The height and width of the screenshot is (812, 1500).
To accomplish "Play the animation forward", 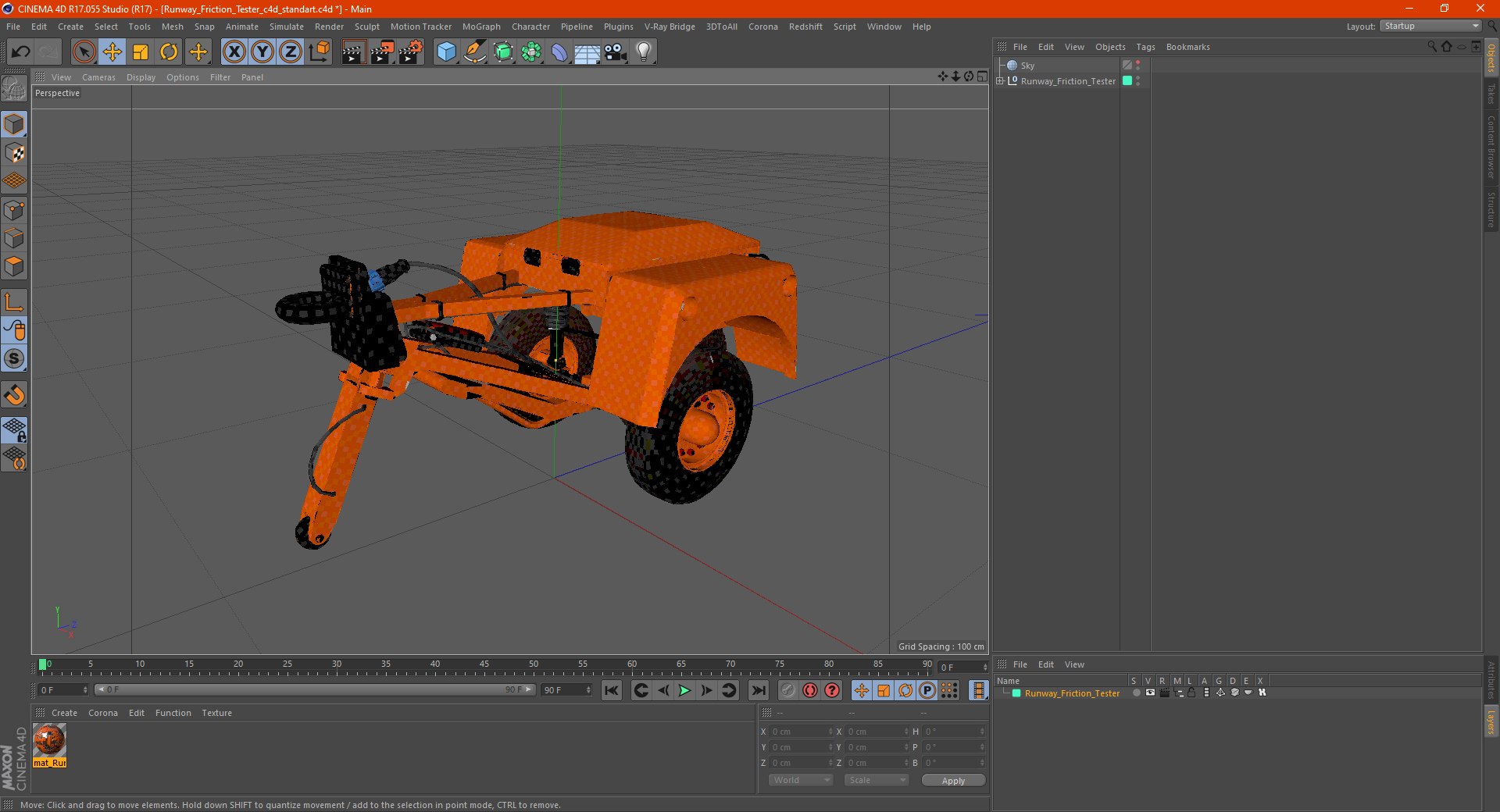I will pos(684,690).
